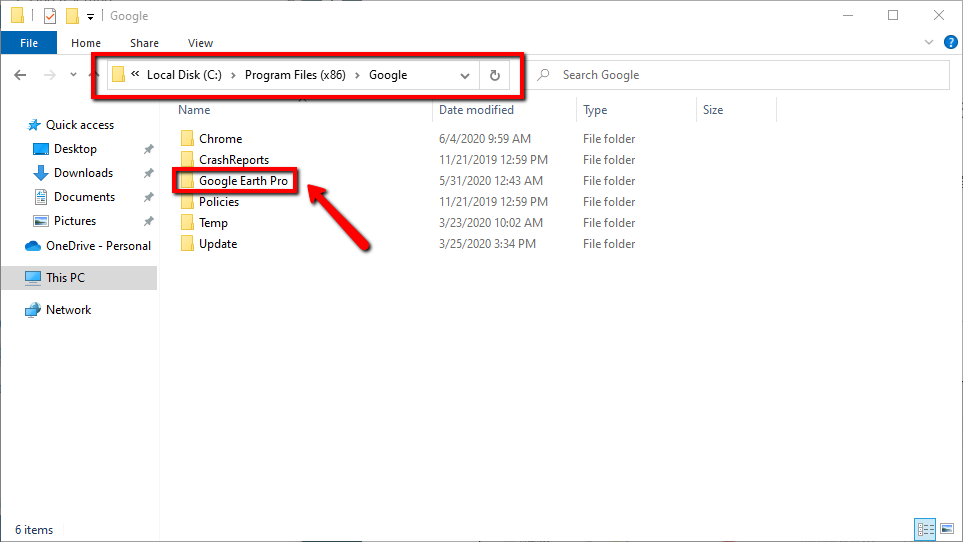Open the Chrome folder
The image size is (963, 542).
pos(220,139)
